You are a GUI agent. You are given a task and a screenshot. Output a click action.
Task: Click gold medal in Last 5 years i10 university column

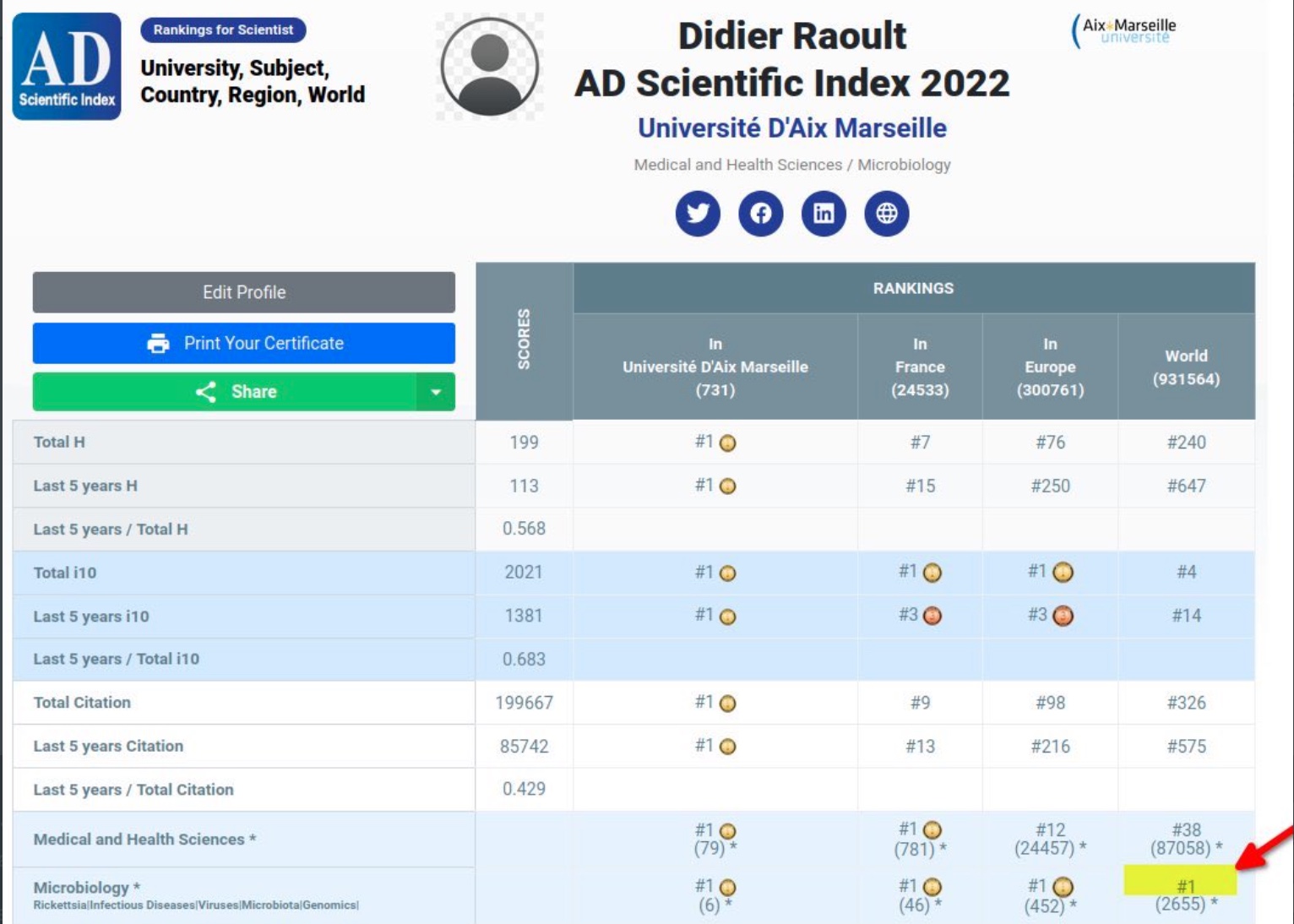(727, 617)
